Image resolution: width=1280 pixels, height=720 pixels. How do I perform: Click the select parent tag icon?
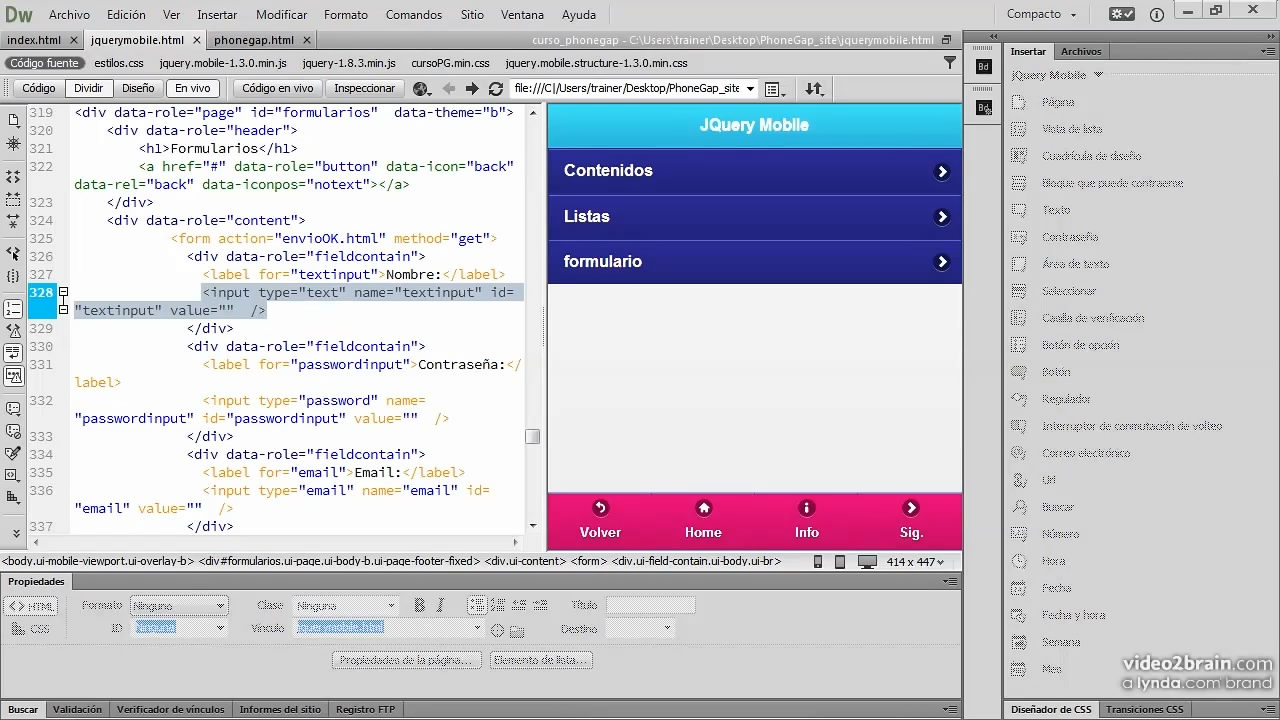(x=13, y=254)
